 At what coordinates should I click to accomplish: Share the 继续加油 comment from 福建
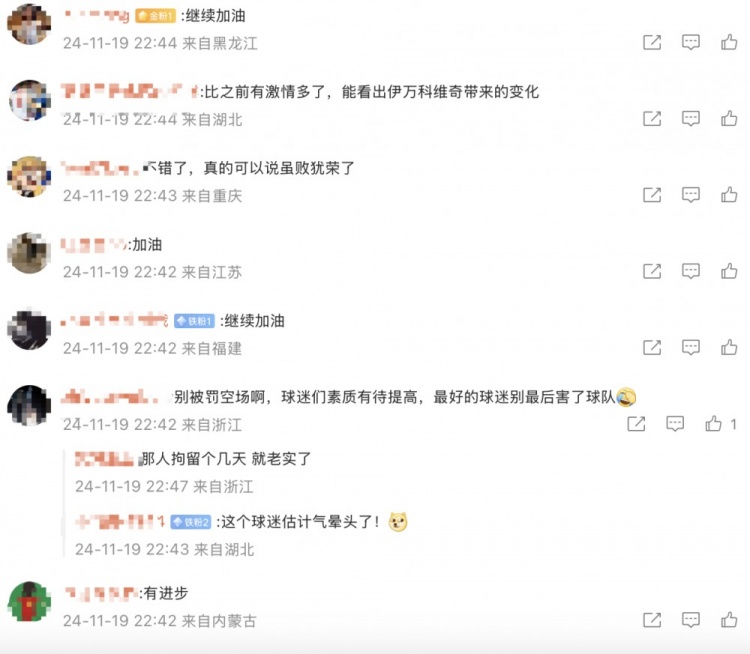pos(652,347)
